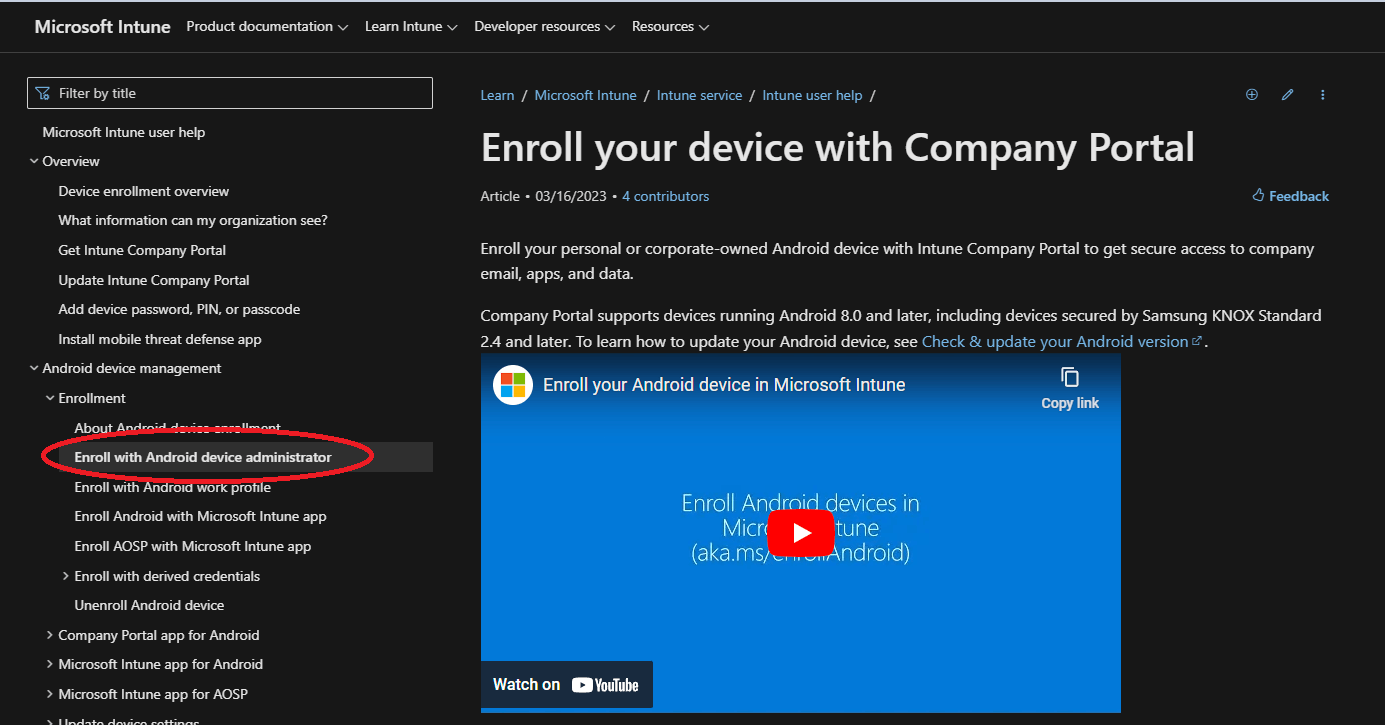
Task: Play the YouTube video with the red button
Action: 801,534
